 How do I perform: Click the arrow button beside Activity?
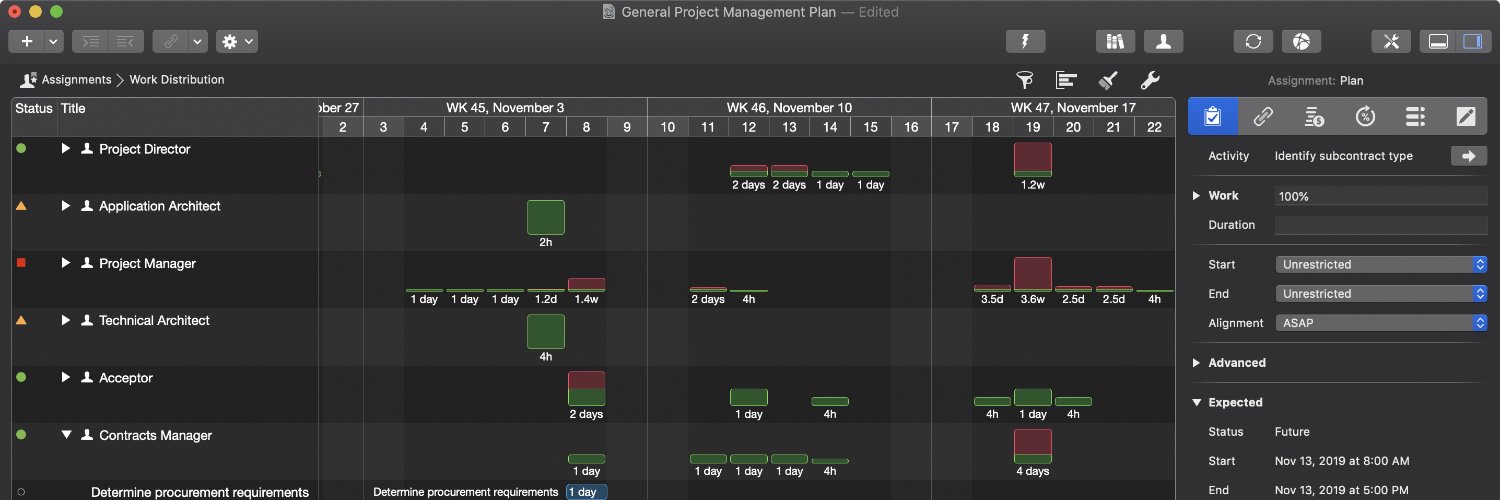(x=1469, y=156)
